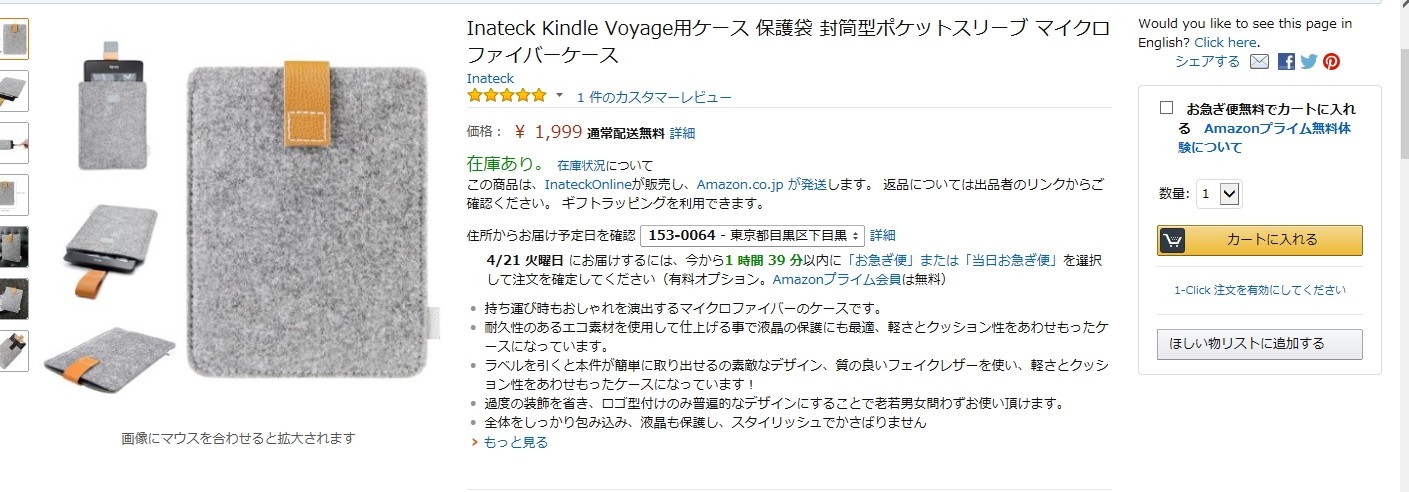Screen dimensions: 1409x492
Task: Select the third product thumbnail
Action: 14,143
